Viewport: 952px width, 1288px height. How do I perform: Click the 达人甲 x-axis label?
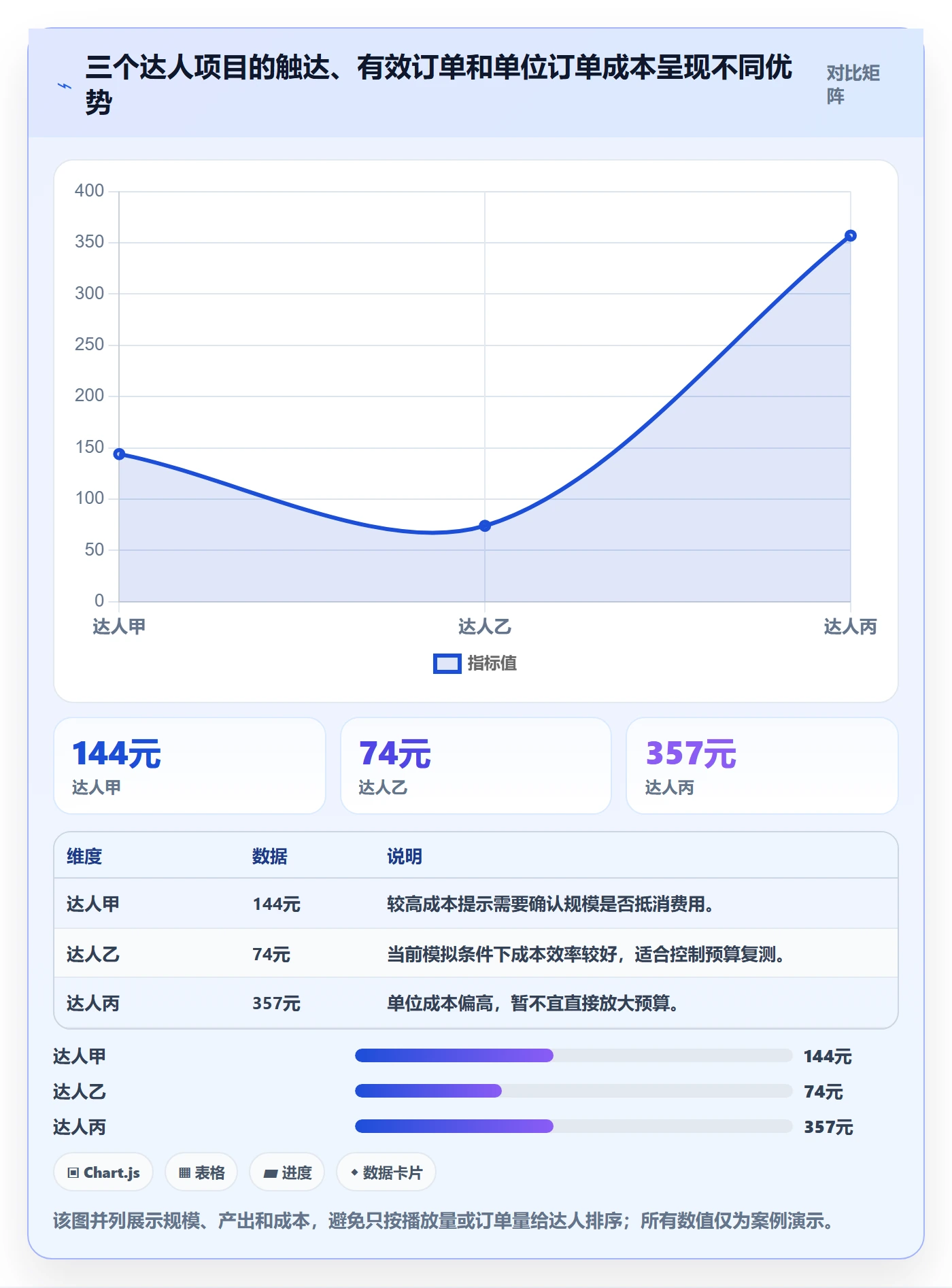point(119,626)
